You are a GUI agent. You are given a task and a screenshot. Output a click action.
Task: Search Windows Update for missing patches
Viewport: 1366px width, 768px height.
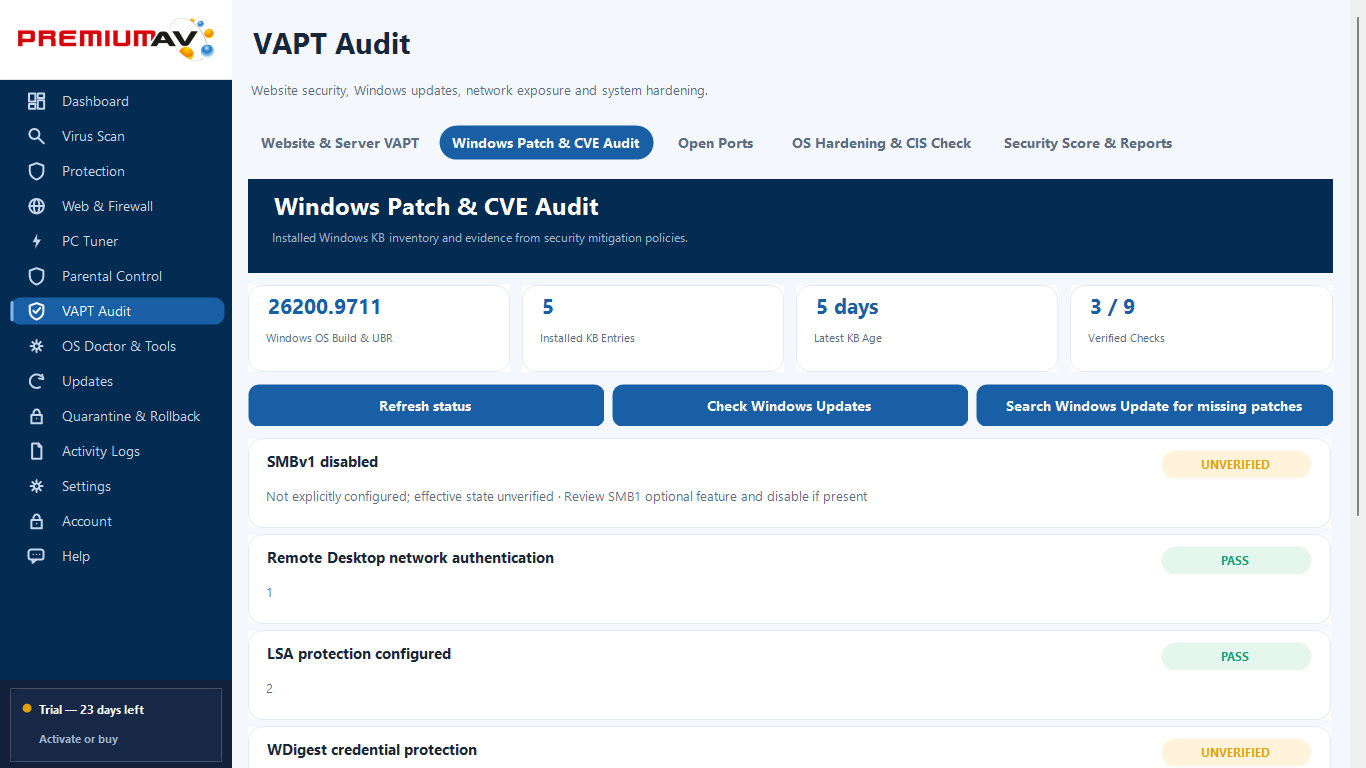tap(1154, 406)
